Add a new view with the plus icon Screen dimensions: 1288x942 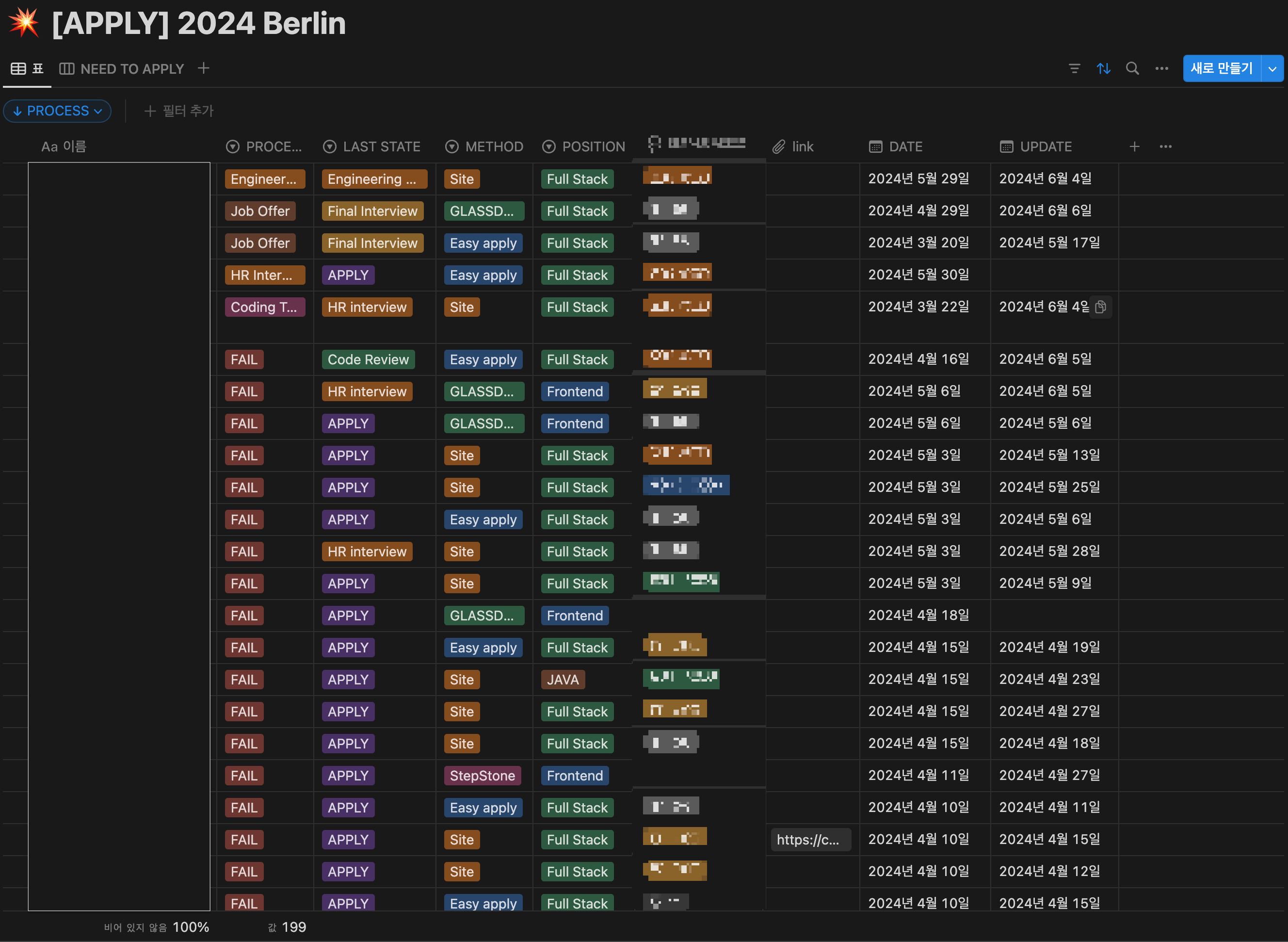point(204,68)
